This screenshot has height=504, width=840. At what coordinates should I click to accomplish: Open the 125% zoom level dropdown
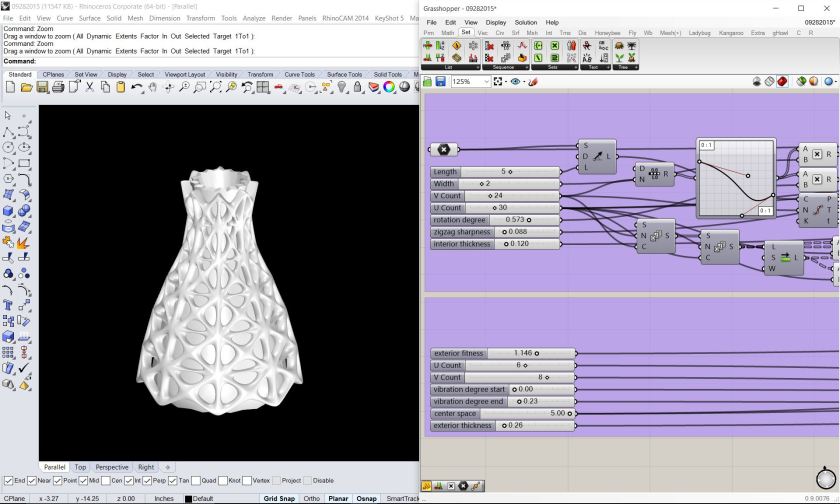pyautogui.click(x=486, y=82)
